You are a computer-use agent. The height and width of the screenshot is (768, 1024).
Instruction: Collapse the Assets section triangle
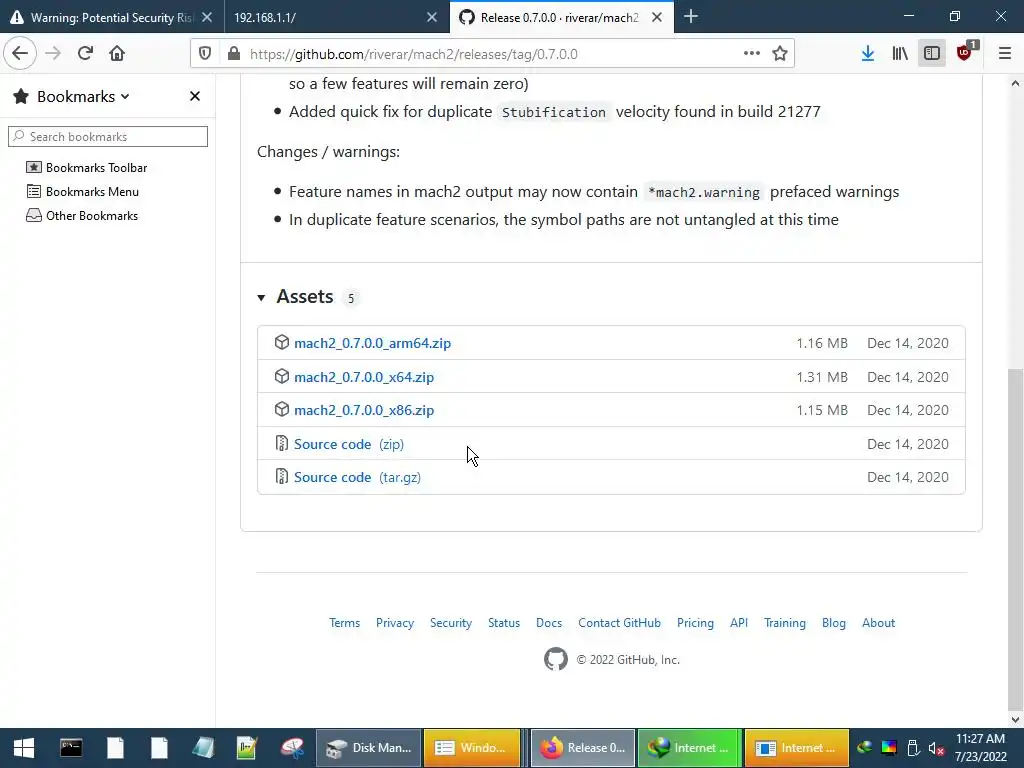(261, 298)
